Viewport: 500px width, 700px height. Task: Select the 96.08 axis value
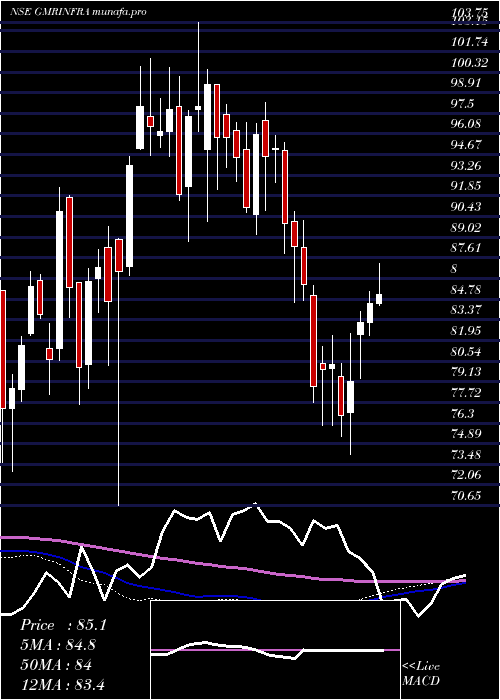[x=466, y=124]
